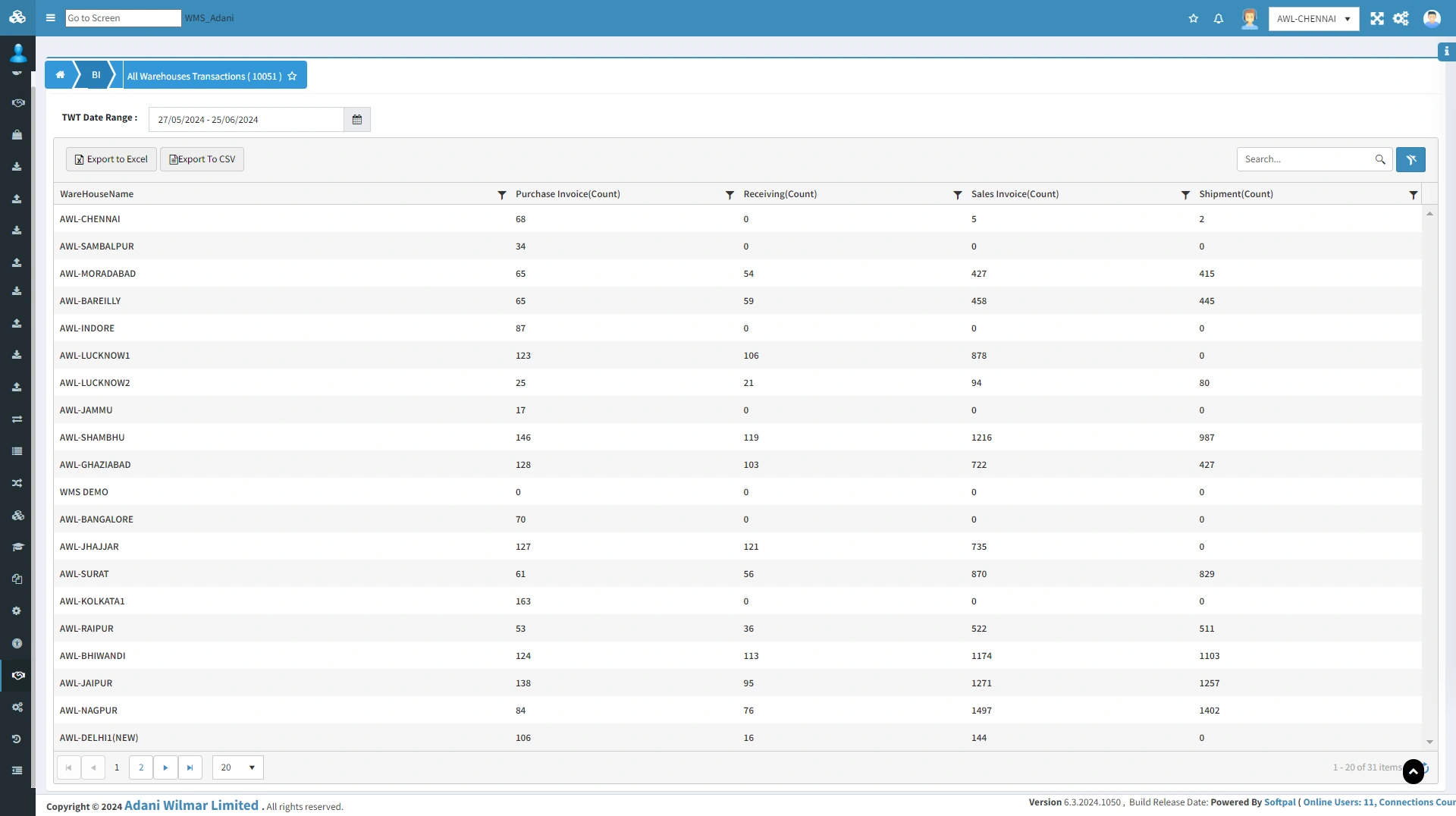Open filter for Receiving(Count) column
This screenshot has width=1456, height=816.
957,195
